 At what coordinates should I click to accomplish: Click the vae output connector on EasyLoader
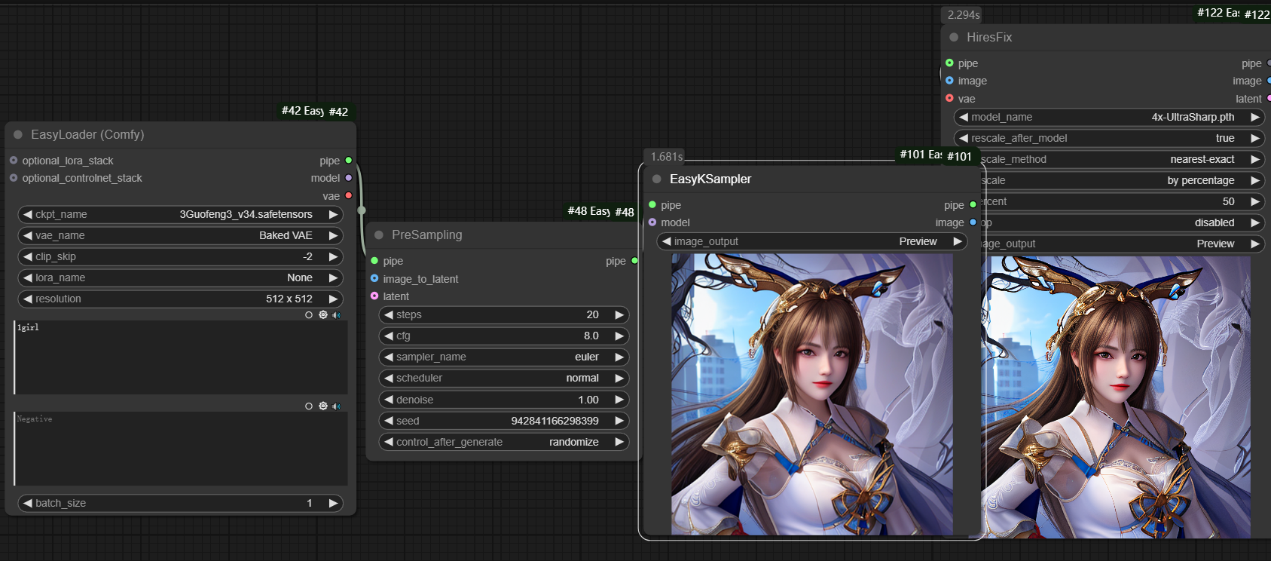point(348,196)
